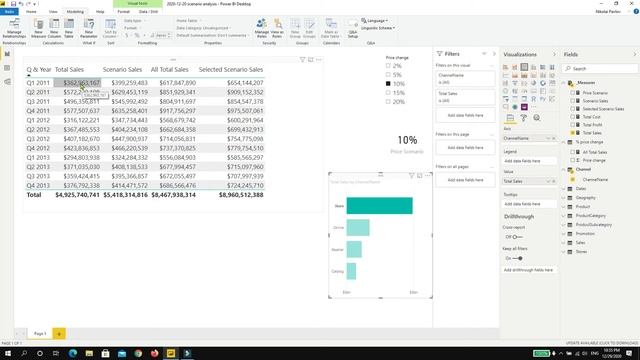640x360 pixels.
Task: Deselect the 10% price change option
Action: click(x=388, y=84)
